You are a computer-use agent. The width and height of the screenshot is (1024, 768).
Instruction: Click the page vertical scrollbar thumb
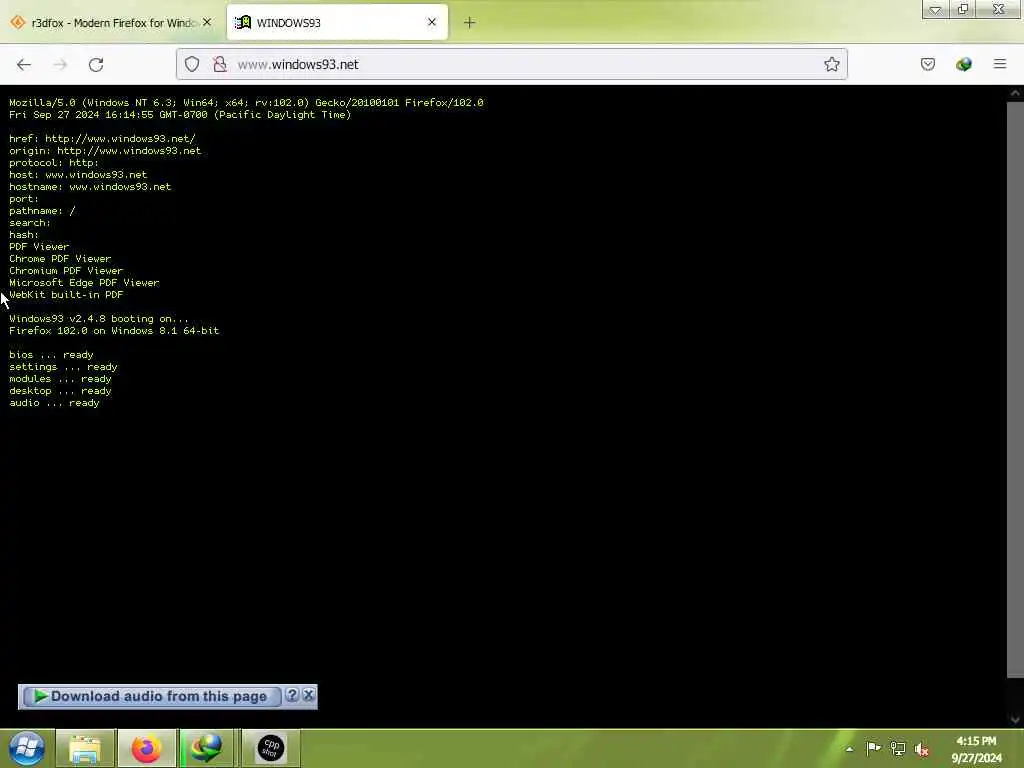tap(1015, 389)
